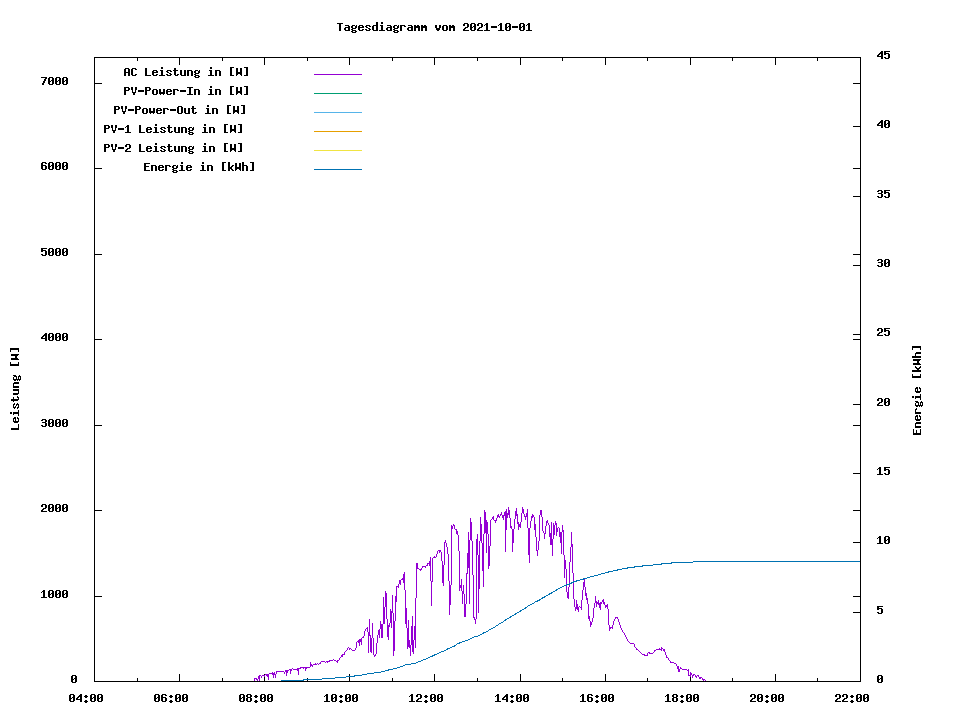Select the Energie in [kWh] legend label
The width and height of the screenshot is (960, 720).
(199, 167)
